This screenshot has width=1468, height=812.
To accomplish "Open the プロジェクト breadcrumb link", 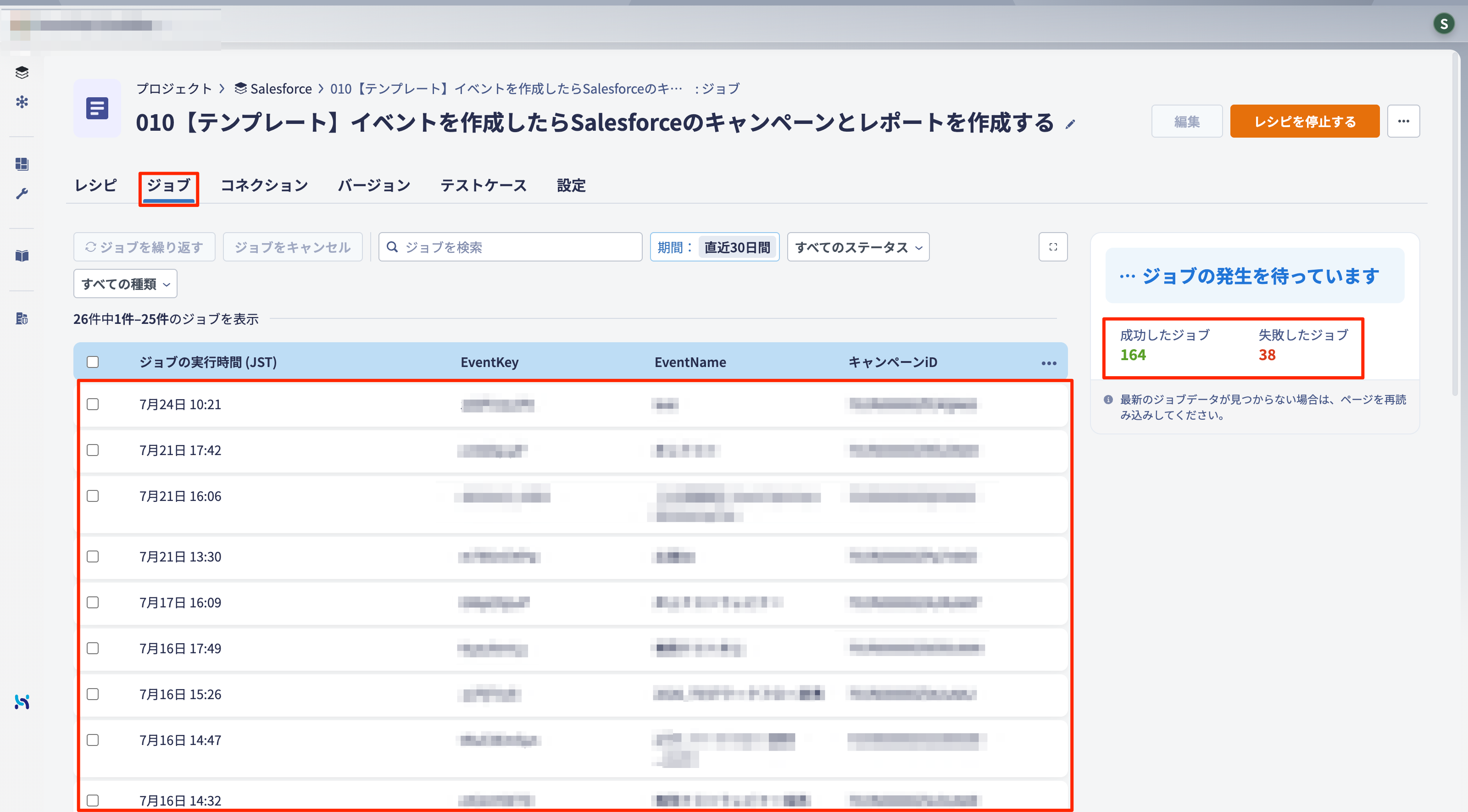I will click(x=174, y=89).
